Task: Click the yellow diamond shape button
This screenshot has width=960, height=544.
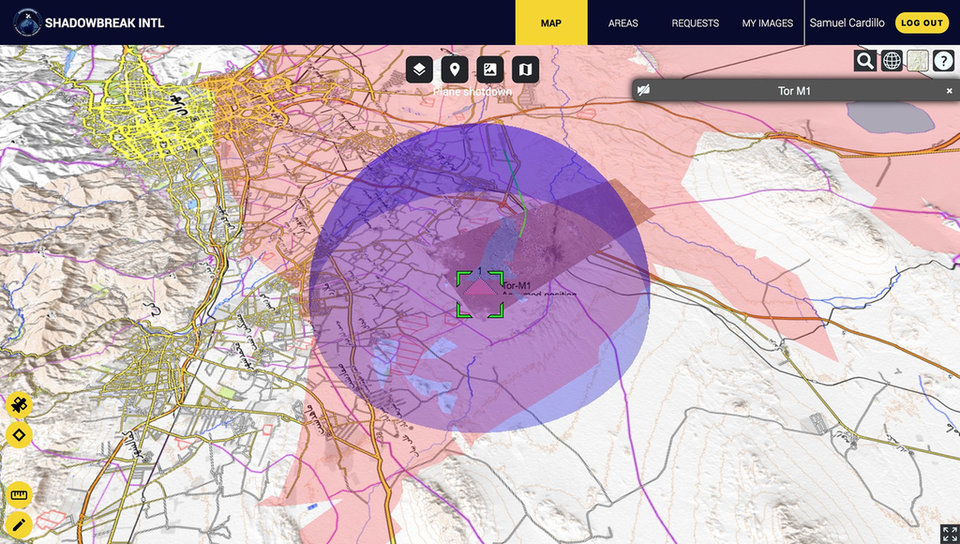Action: (x=19, y=435)
